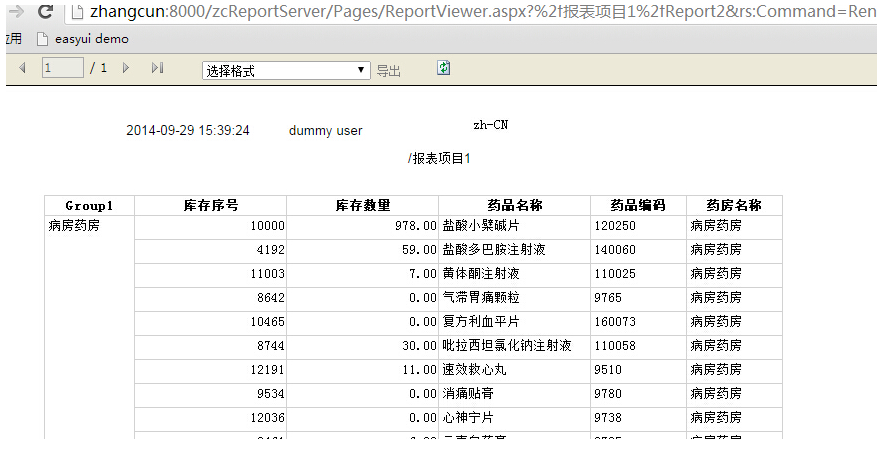The height and width of the screenshot is (464, 883).
Task: Go to previous report page
Action: [23, 68]
